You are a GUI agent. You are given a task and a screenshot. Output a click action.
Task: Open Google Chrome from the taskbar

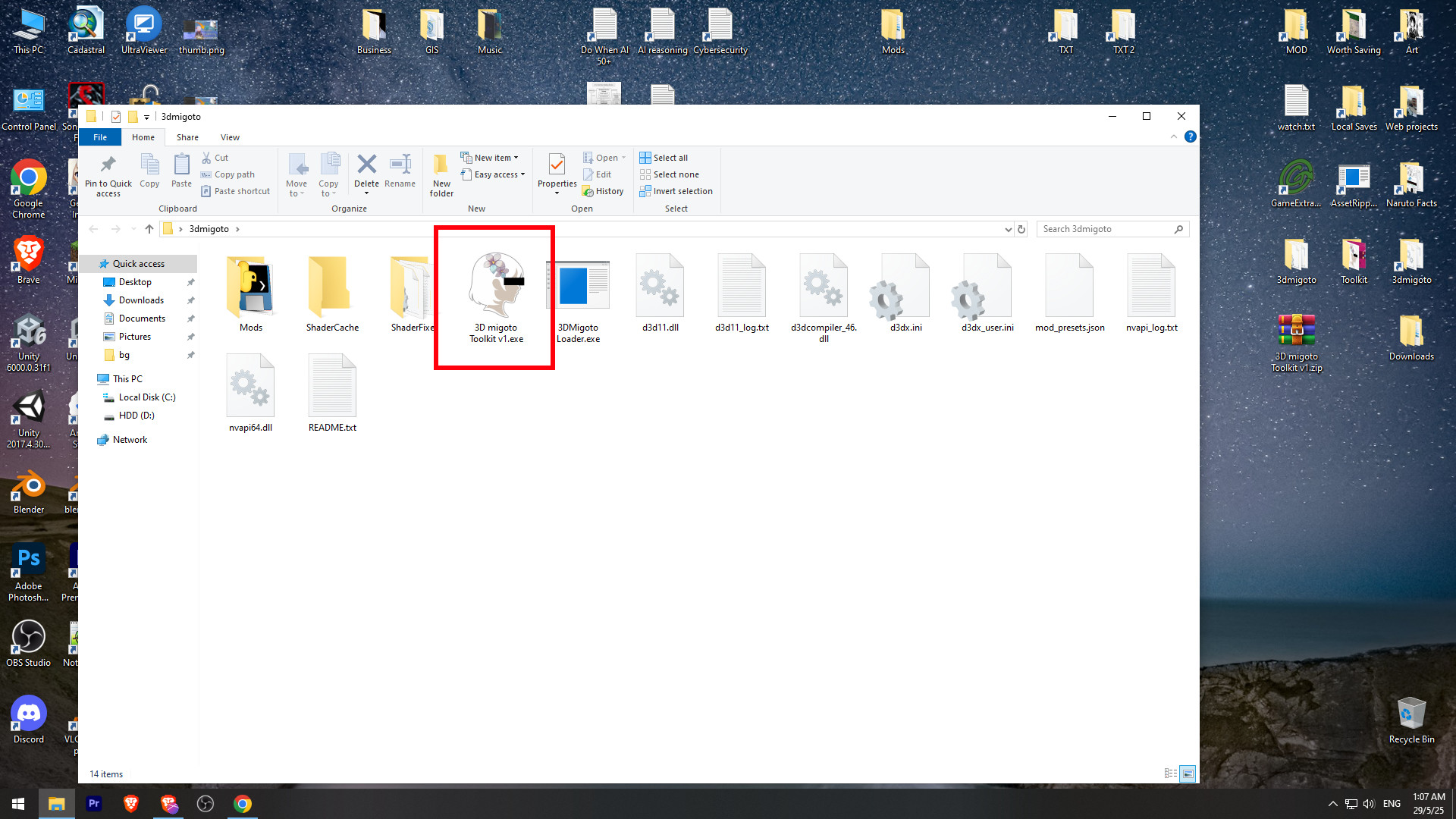(243, 803)
